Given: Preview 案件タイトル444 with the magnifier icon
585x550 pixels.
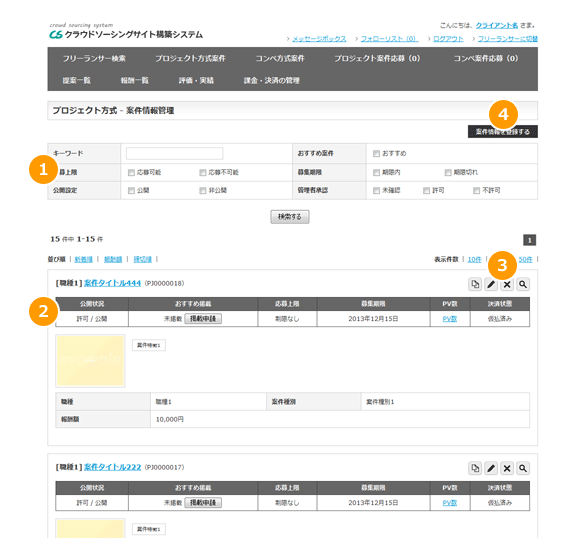Looking at the screenshot, I should pos(523,284).
